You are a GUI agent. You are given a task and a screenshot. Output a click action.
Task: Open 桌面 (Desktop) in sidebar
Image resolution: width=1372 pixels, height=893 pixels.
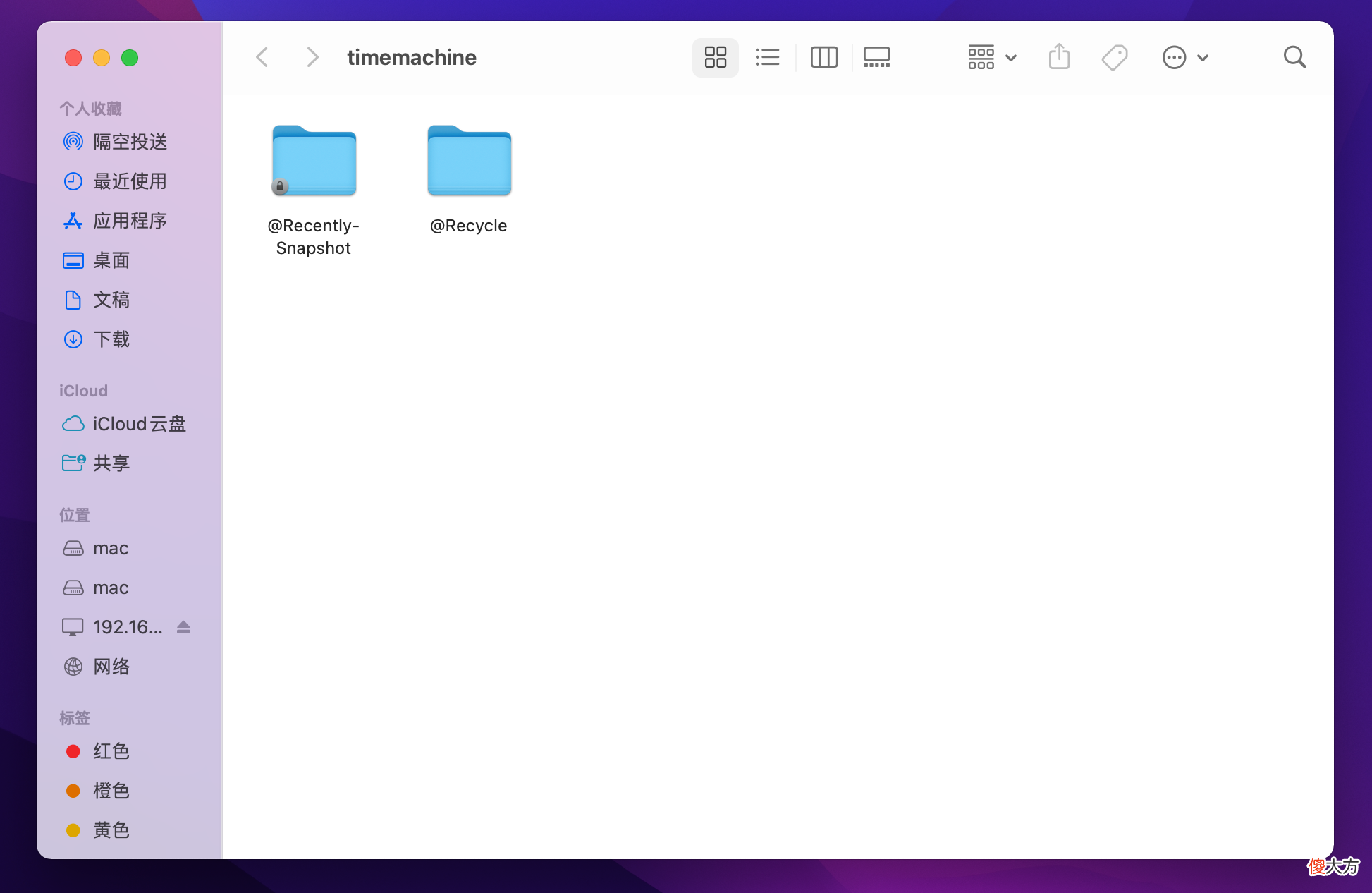(97, 260)
